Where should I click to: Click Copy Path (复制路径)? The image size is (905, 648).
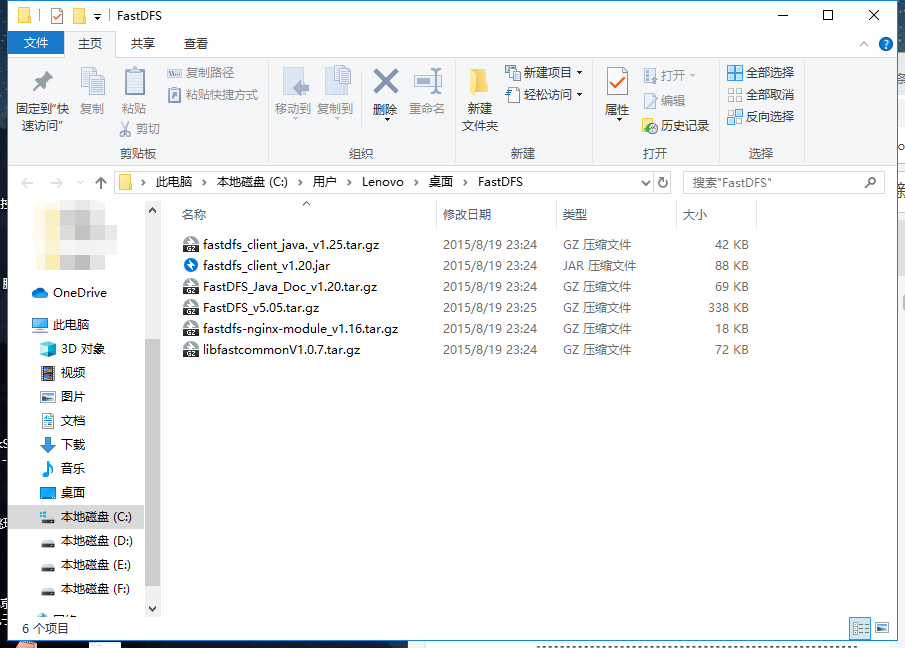click(x=201, y=73)
